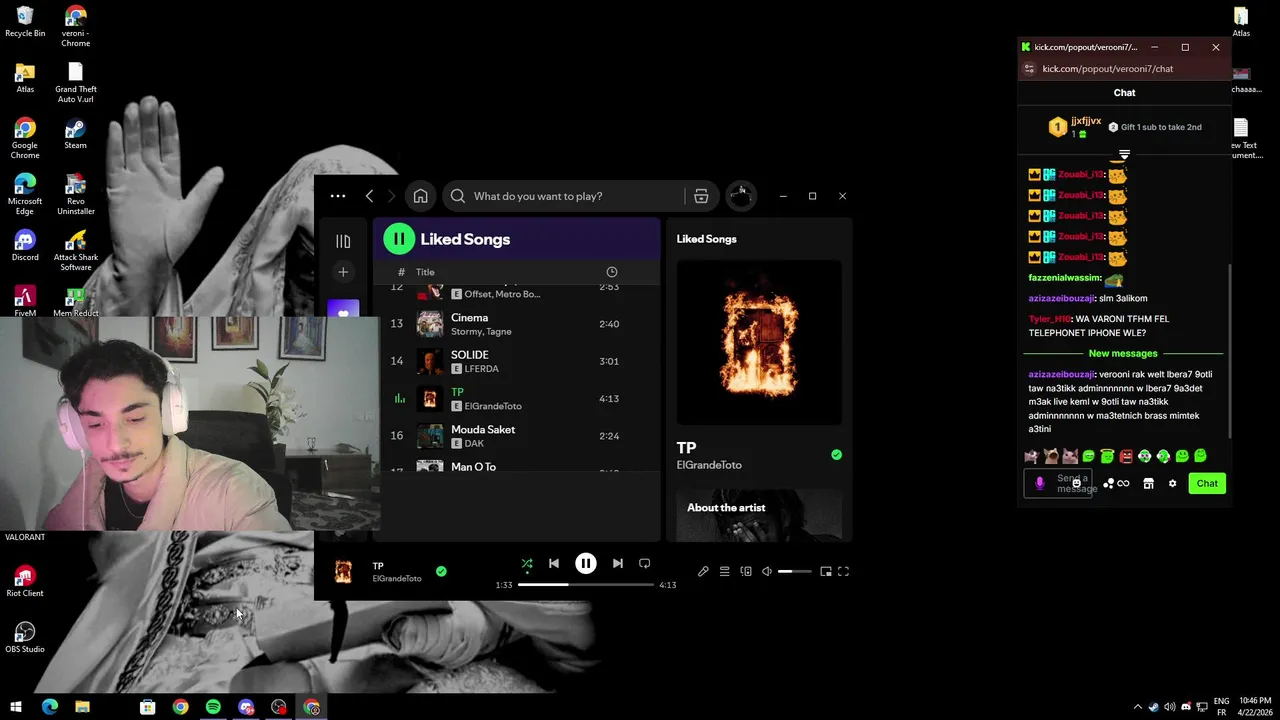Toggle shuffle in Spotify player

[x=527, y=564]
